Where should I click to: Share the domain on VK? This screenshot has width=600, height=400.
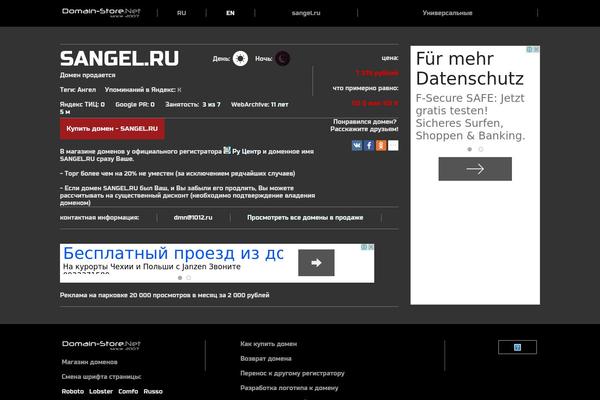357,145
